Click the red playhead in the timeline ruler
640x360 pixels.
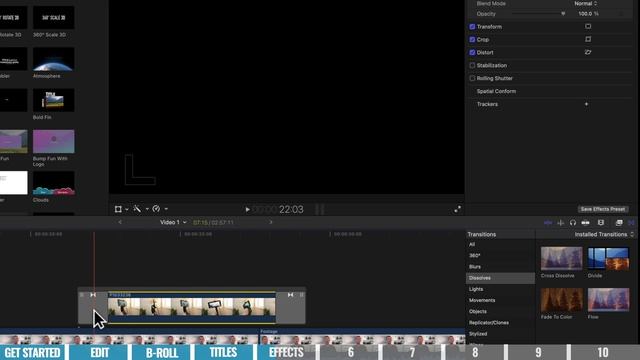tap(94, 235)
